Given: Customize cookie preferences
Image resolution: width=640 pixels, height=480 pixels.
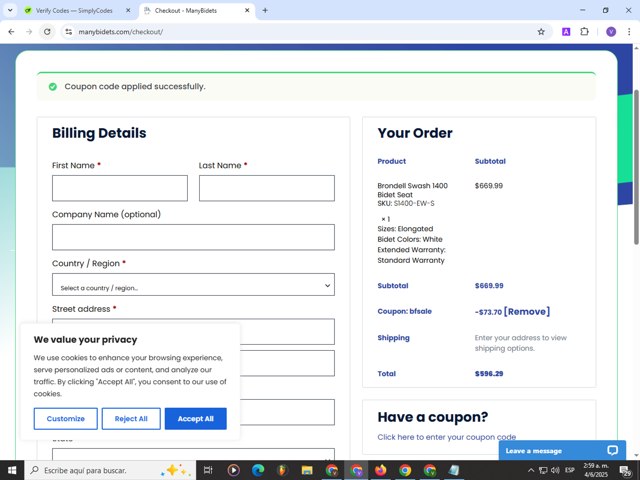Looking at the screenshot, I should pyautogui.click(x=65, y=419).
